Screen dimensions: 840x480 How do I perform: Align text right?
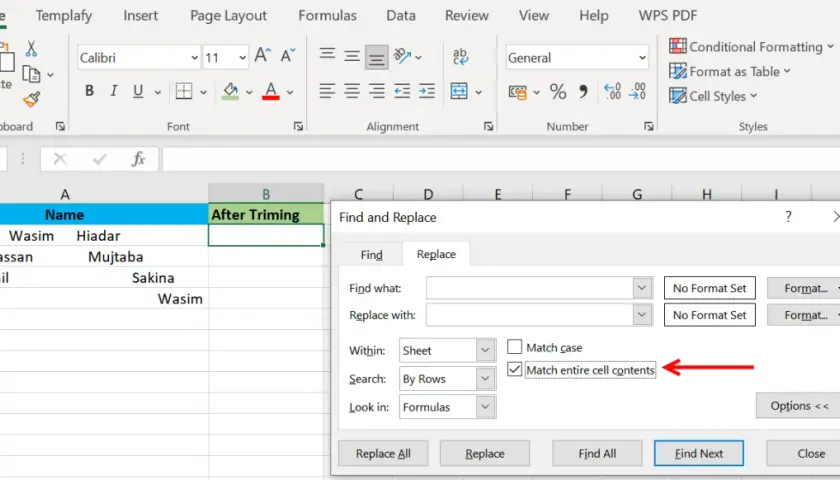[x=377, y=91]
